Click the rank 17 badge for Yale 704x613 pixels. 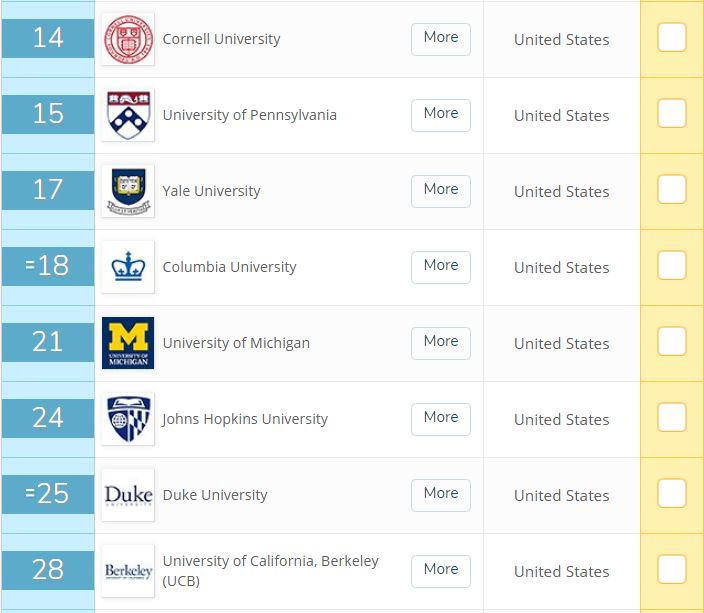[48, 190]
